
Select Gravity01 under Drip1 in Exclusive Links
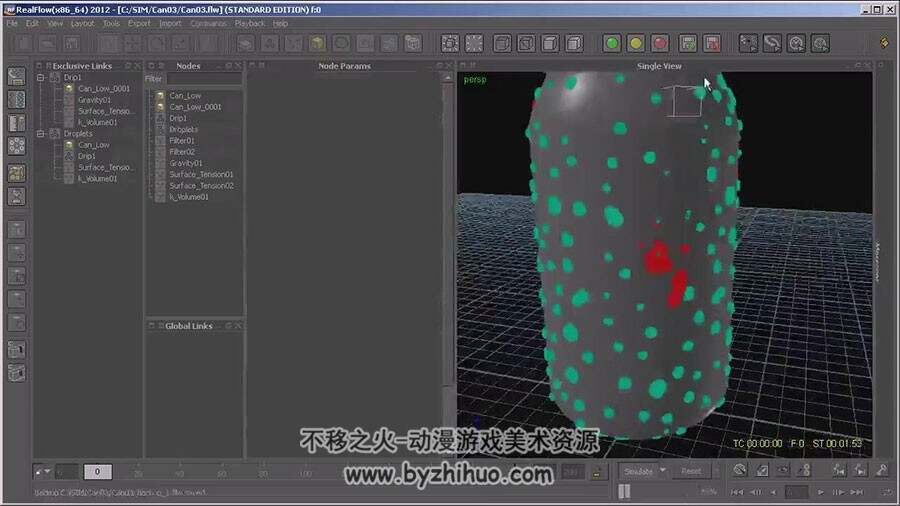tap(95, 100)
